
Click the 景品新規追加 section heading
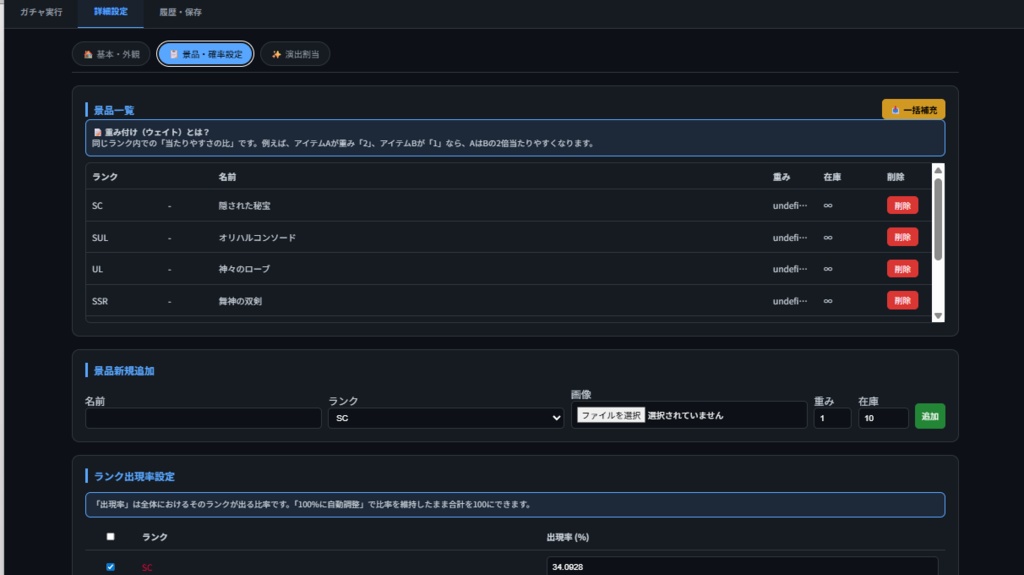click(124, 370)
